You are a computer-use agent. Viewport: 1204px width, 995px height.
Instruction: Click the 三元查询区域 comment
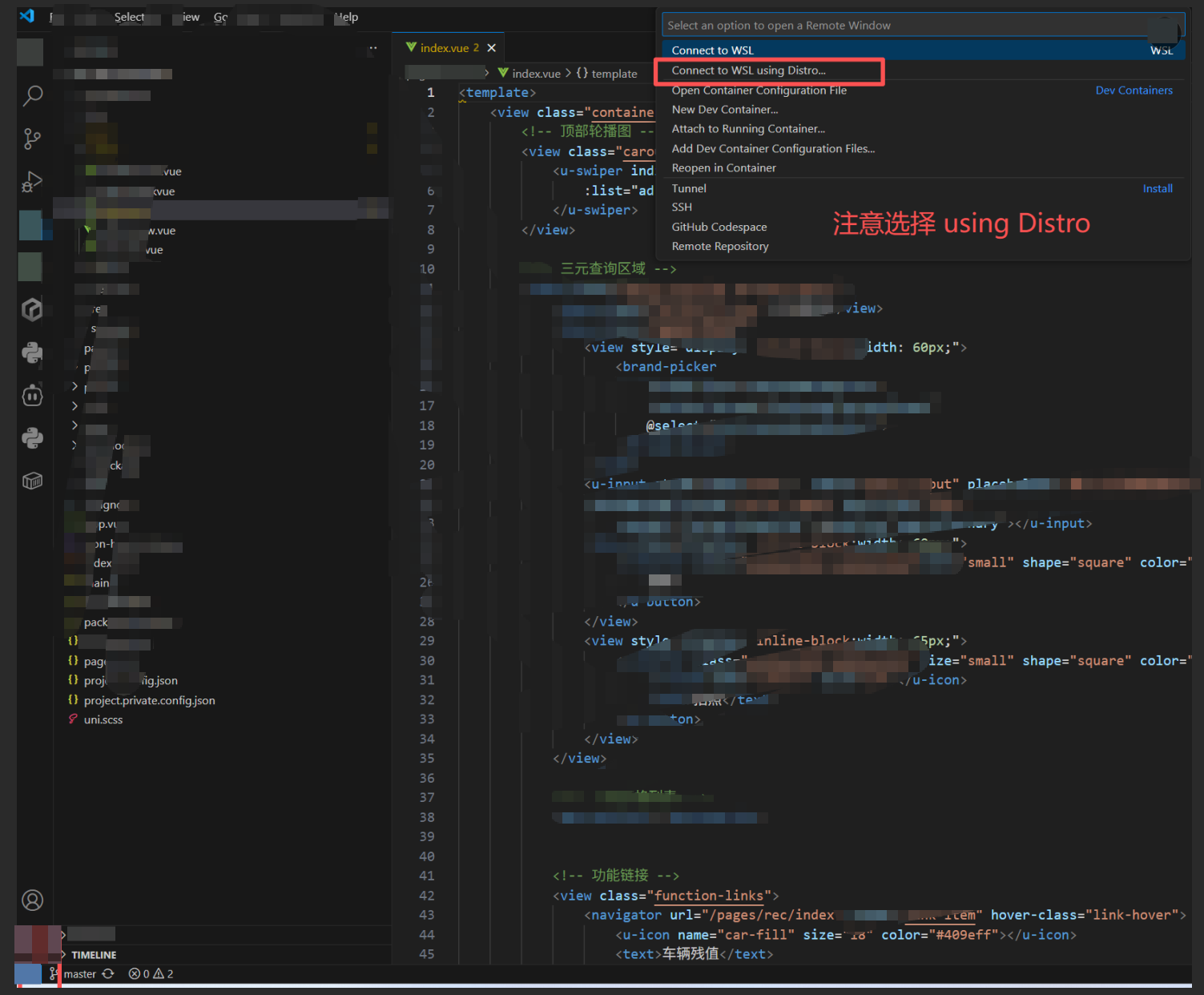(x=617, y=268)
